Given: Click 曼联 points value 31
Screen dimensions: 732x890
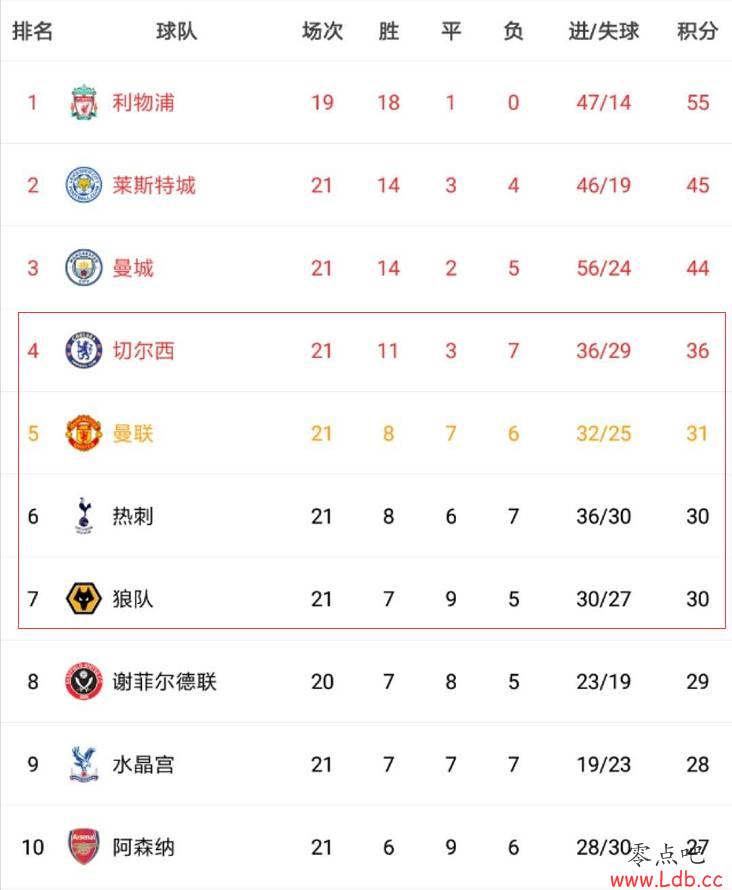Looking at the screenshot, I should coord(697,434).
